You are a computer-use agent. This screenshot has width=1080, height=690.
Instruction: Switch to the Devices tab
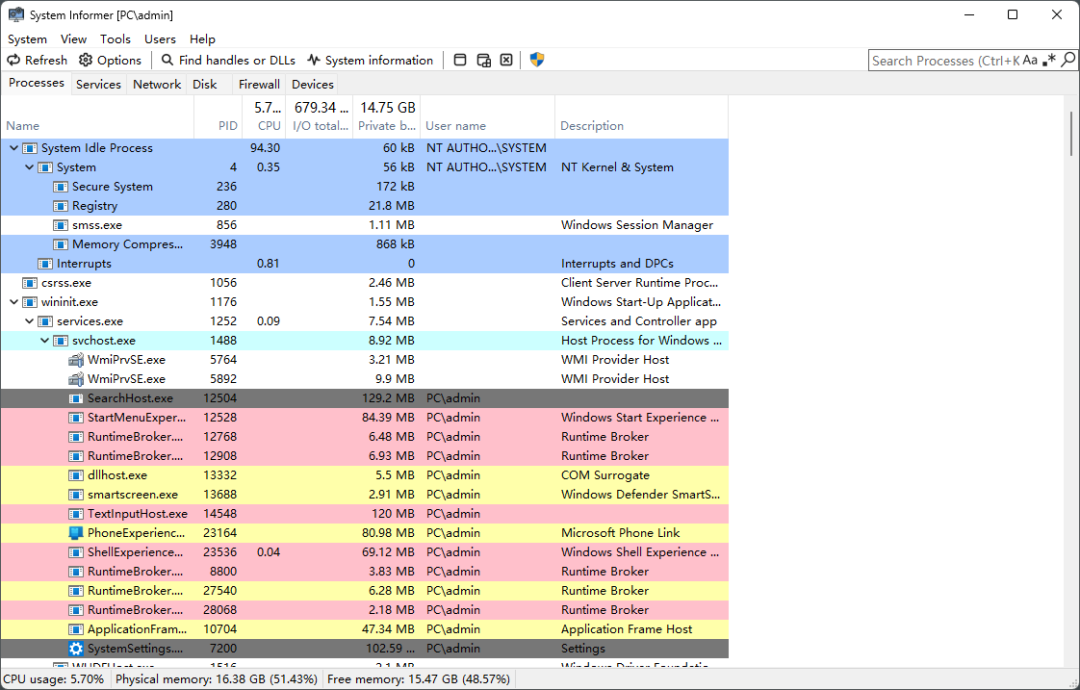pyautogui.click(x=313, y=84)
